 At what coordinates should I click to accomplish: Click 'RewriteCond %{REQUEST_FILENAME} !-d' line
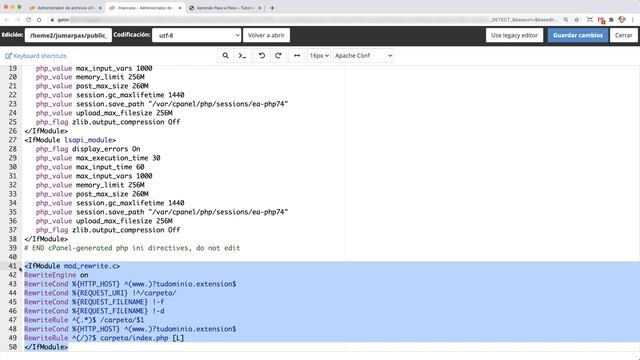(94, 311)
